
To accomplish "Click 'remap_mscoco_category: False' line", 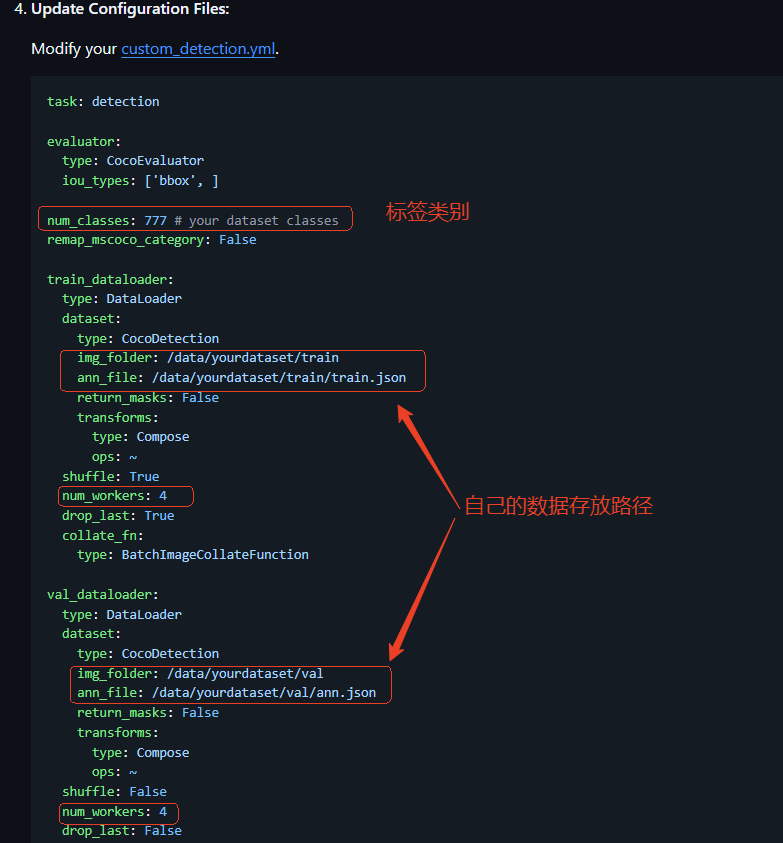I will coord(152,240).
